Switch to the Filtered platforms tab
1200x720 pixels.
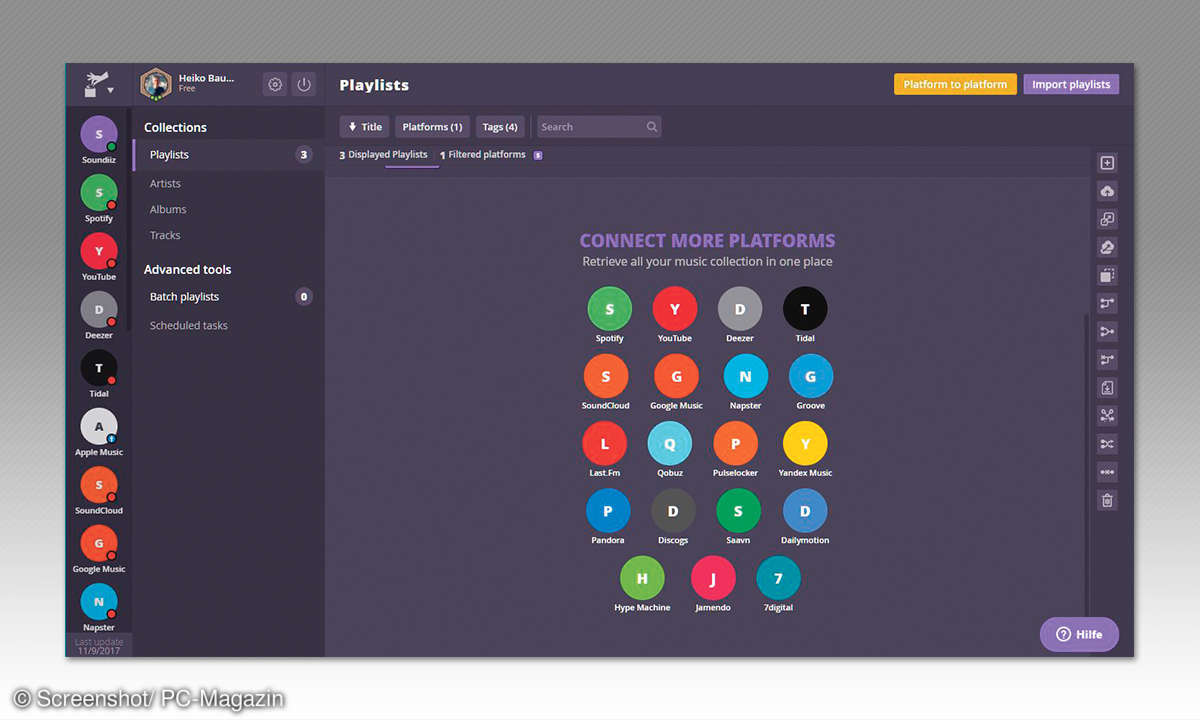pos(483,155)
